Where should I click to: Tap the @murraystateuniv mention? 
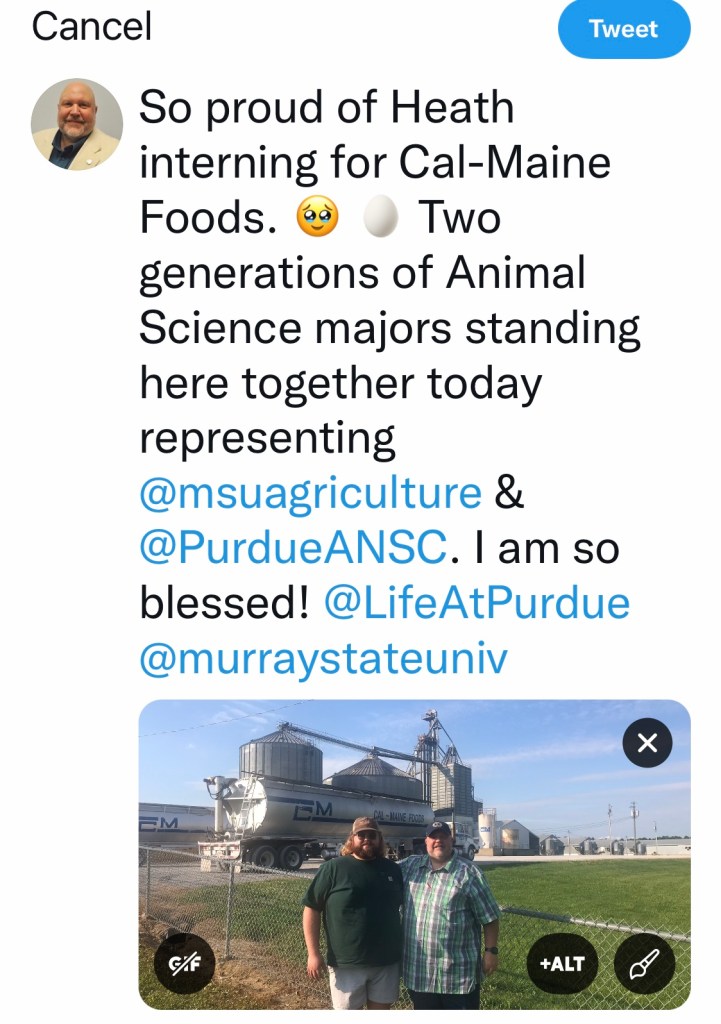pyautogui.click(x=323, y=658)
